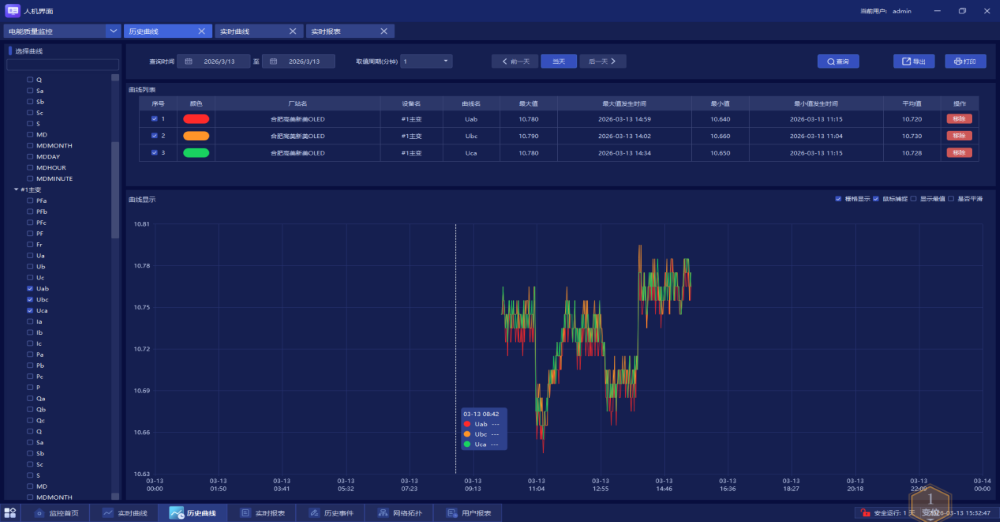This screenshot has height=522, width=1000.
Task: Open 网络拓扑 icon in bottom navigation
Action: pos(383,513)
